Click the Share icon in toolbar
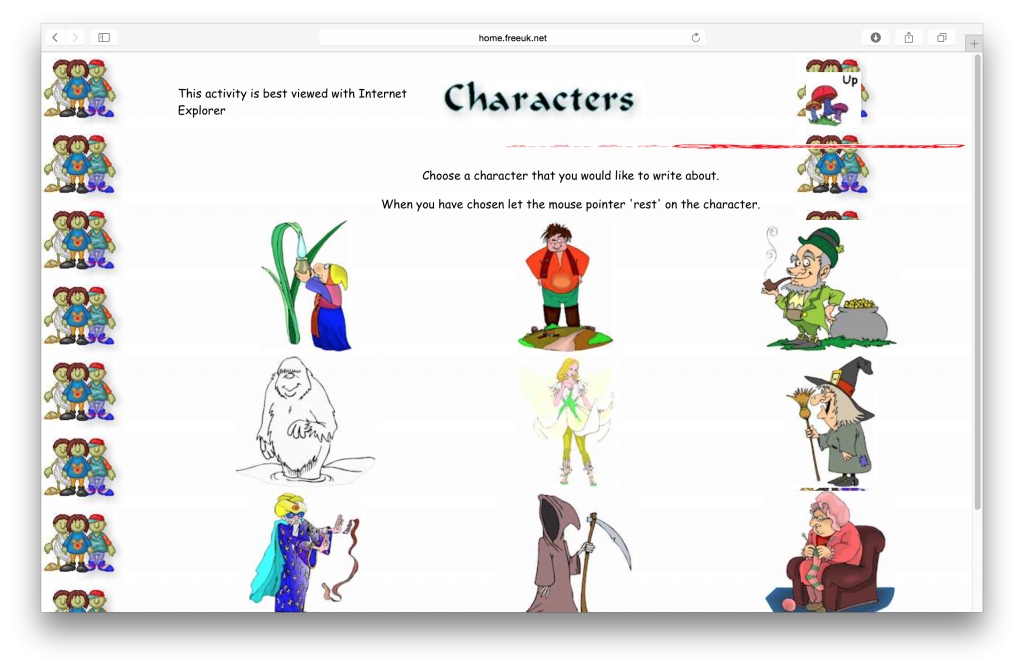This screenshot has height=671, width=1024. pyautogui.click(x=908, y=37)
